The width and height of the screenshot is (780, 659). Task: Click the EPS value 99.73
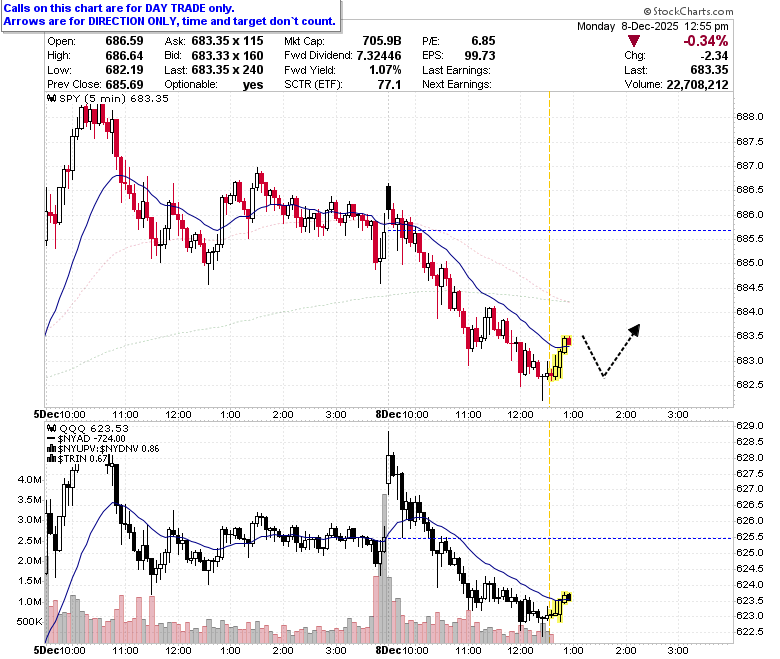(480, 56)
